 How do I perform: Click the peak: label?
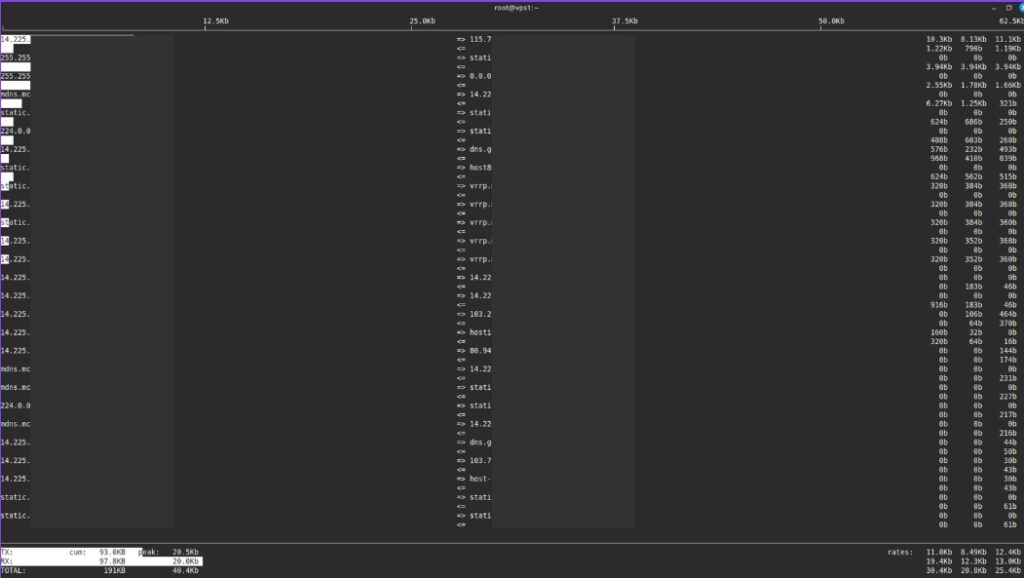(149, 552)
